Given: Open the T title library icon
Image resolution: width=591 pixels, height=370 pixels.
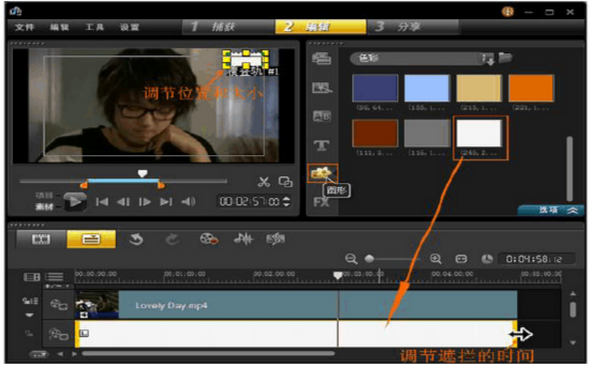Looking at the screenshot, I should pyautogui.click(x=322, y=145).
